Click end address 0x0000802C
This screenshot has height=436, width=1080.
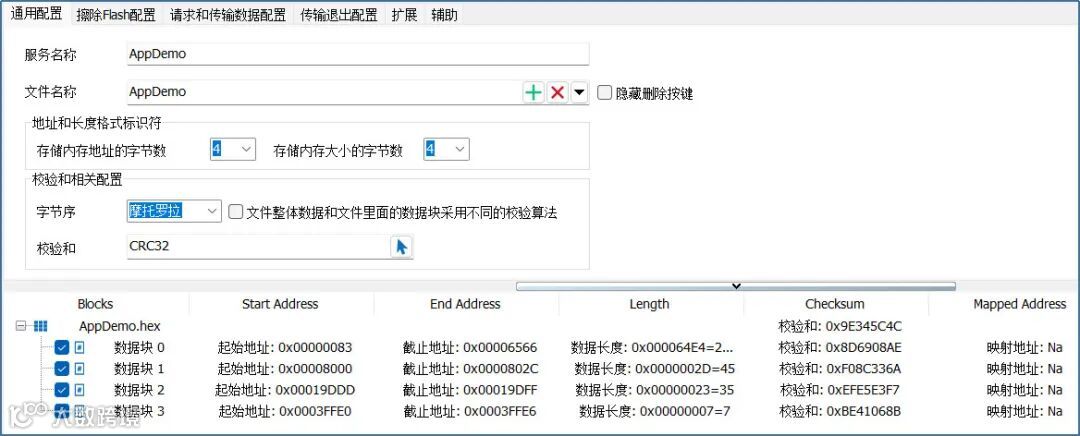click(x=470, y=369)
